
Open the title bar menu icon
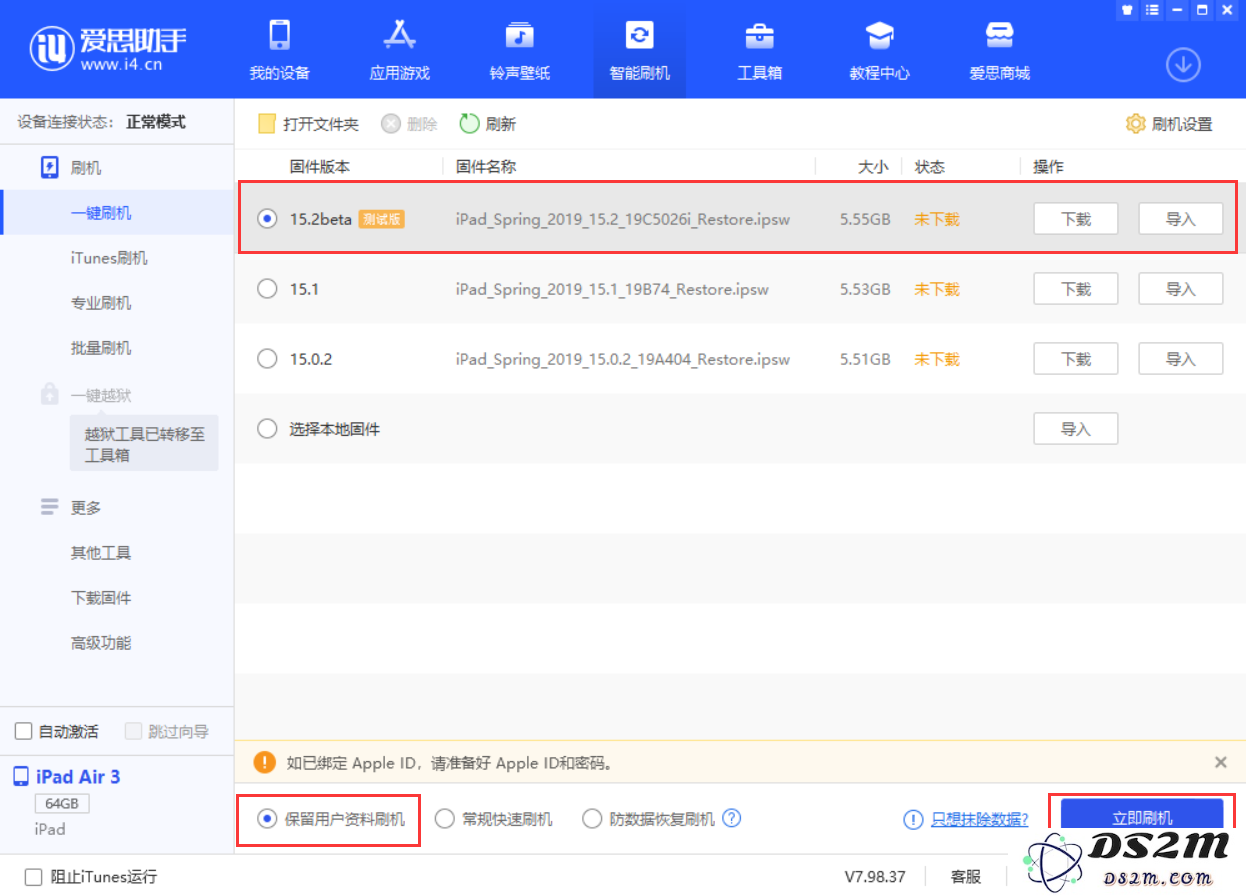(1152, 10)
